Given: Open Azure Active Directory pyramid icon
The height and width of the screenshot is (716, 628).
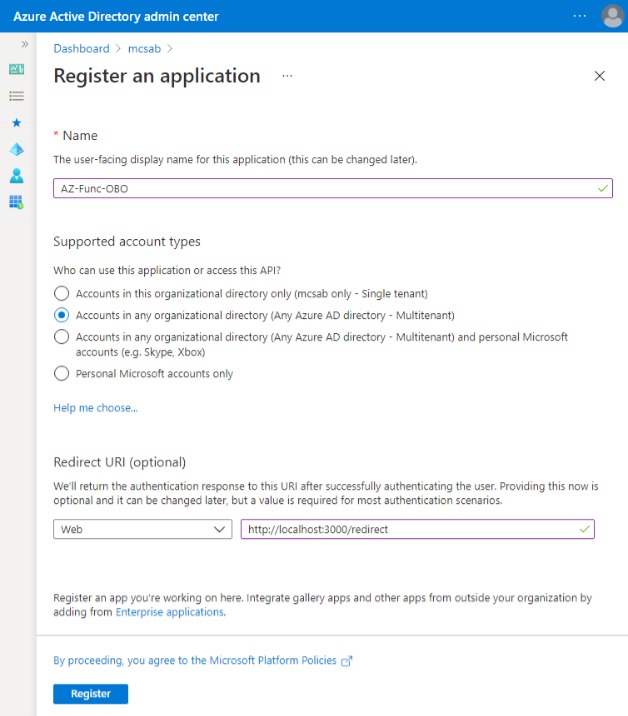Looking at the screenshot, I should (x=16, y=149).
